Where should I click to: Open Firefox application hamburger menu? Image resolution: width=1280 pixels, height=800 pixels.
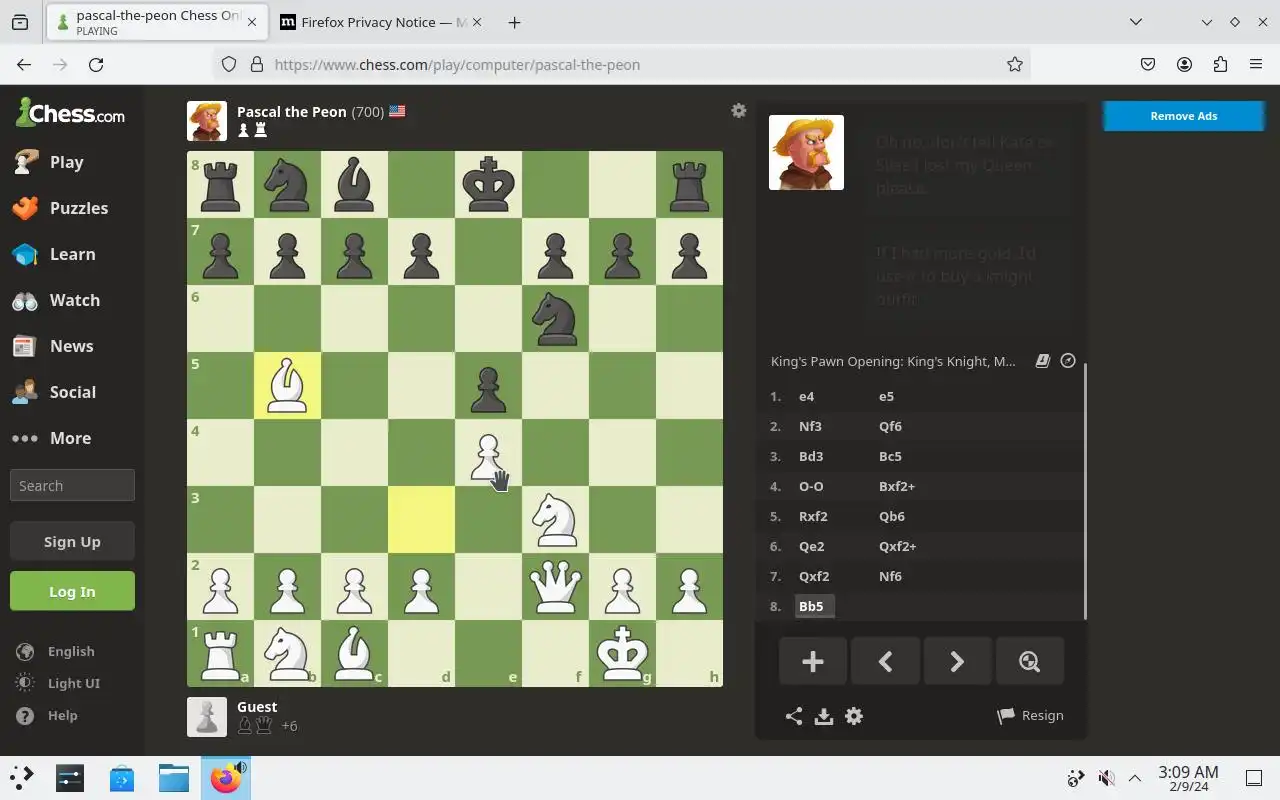(x=1256, y=64)
